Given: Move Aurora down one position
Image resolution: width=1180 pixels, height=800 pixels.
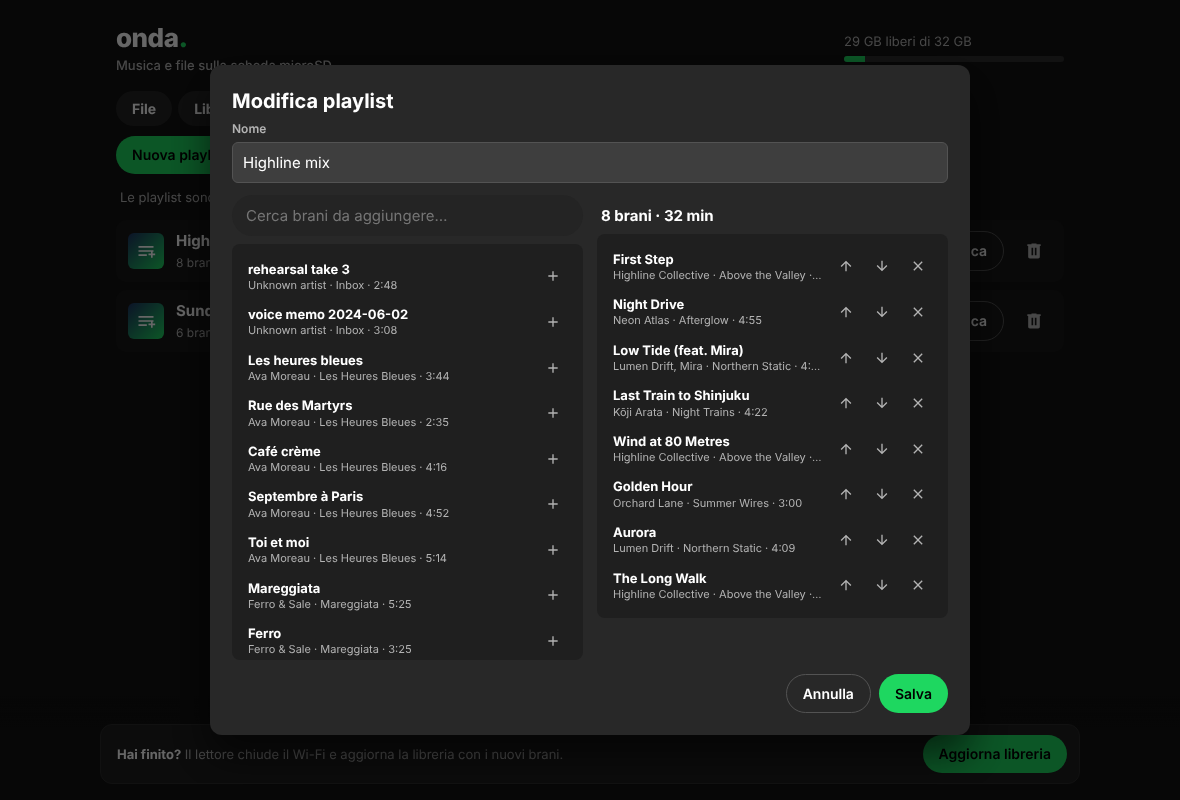Looking at the screenshot, I should [881, 540].
